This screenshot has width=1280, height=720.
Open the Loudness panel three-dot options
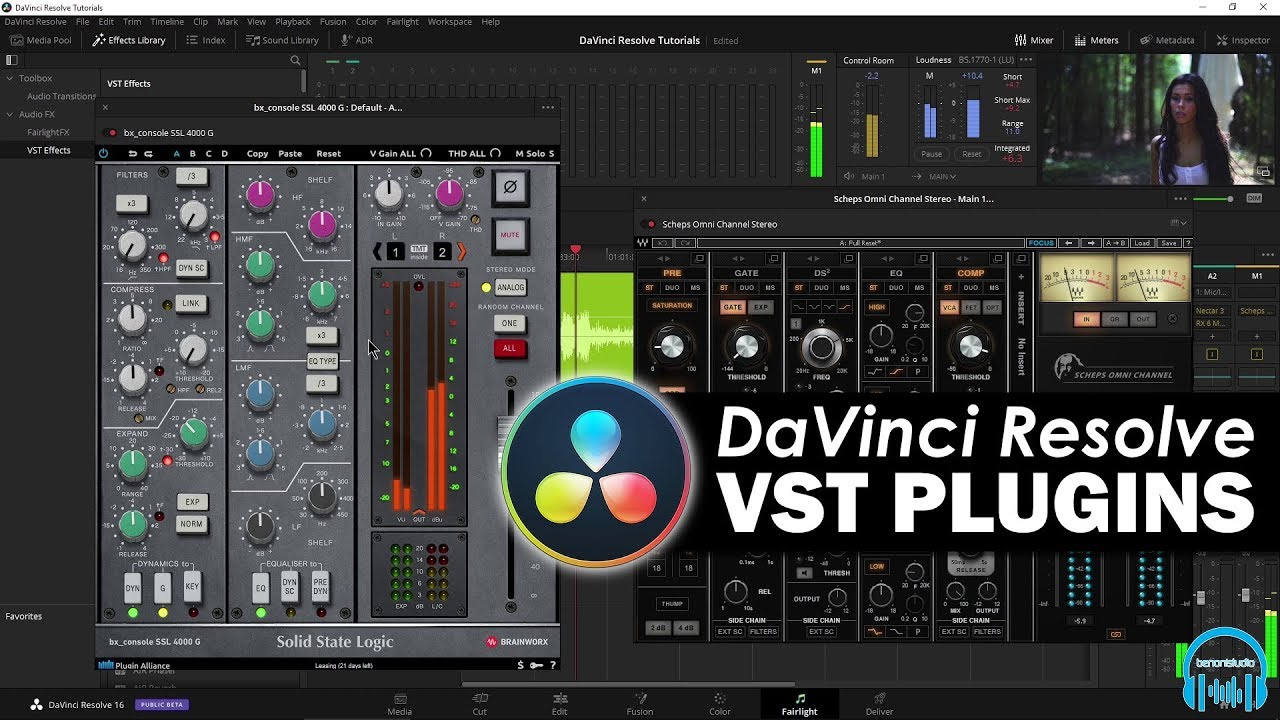click(1026, 60)
